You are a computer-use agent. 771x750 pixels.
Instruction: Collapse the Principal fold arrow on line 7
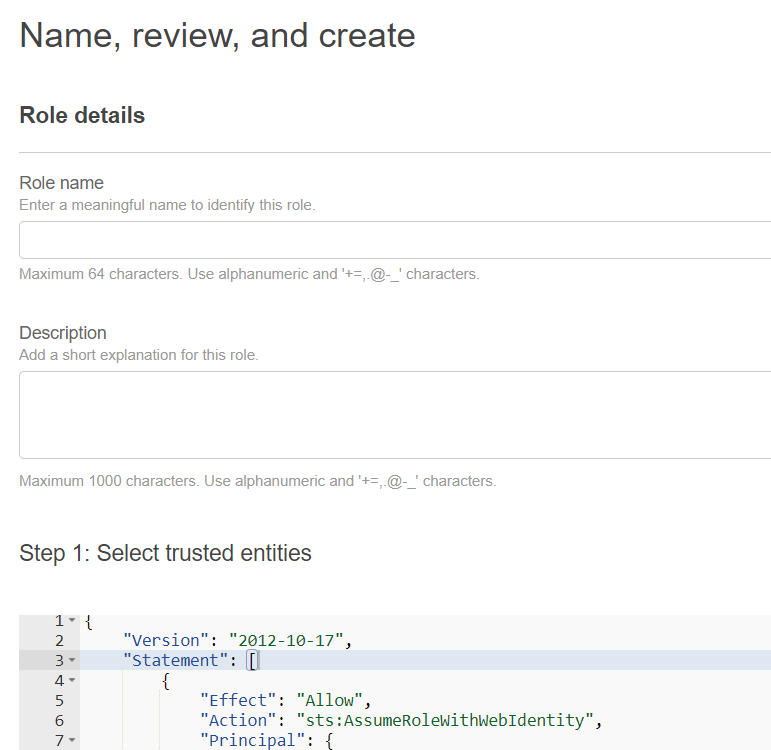click(x=72, y=741)
